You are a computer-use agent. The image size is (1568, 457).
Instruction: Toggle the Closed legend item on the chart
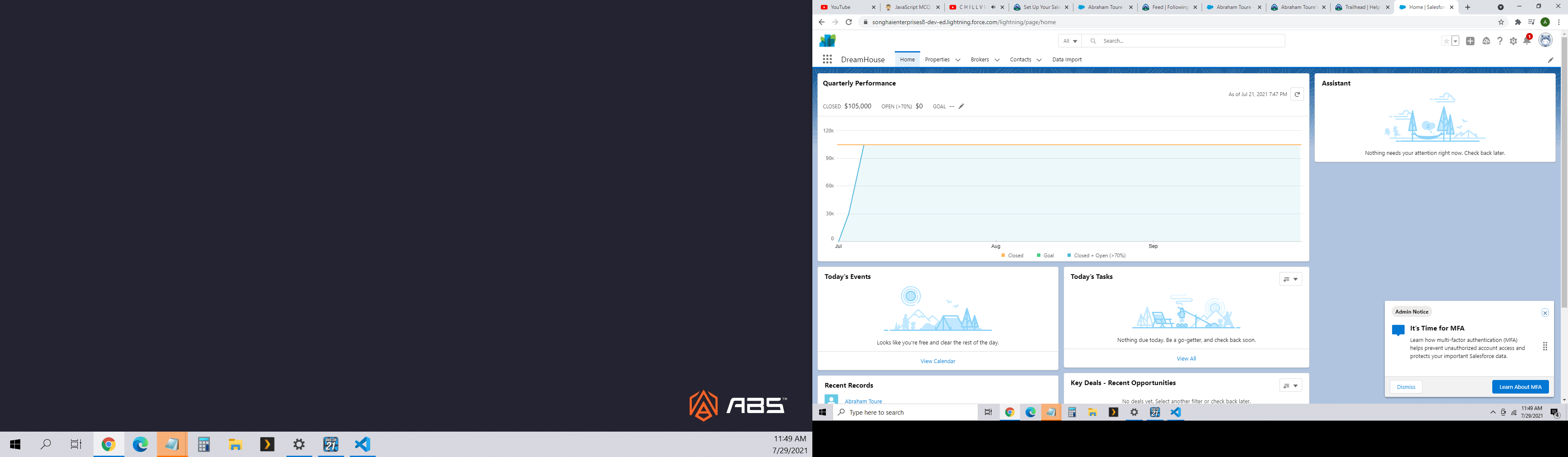1012,255
